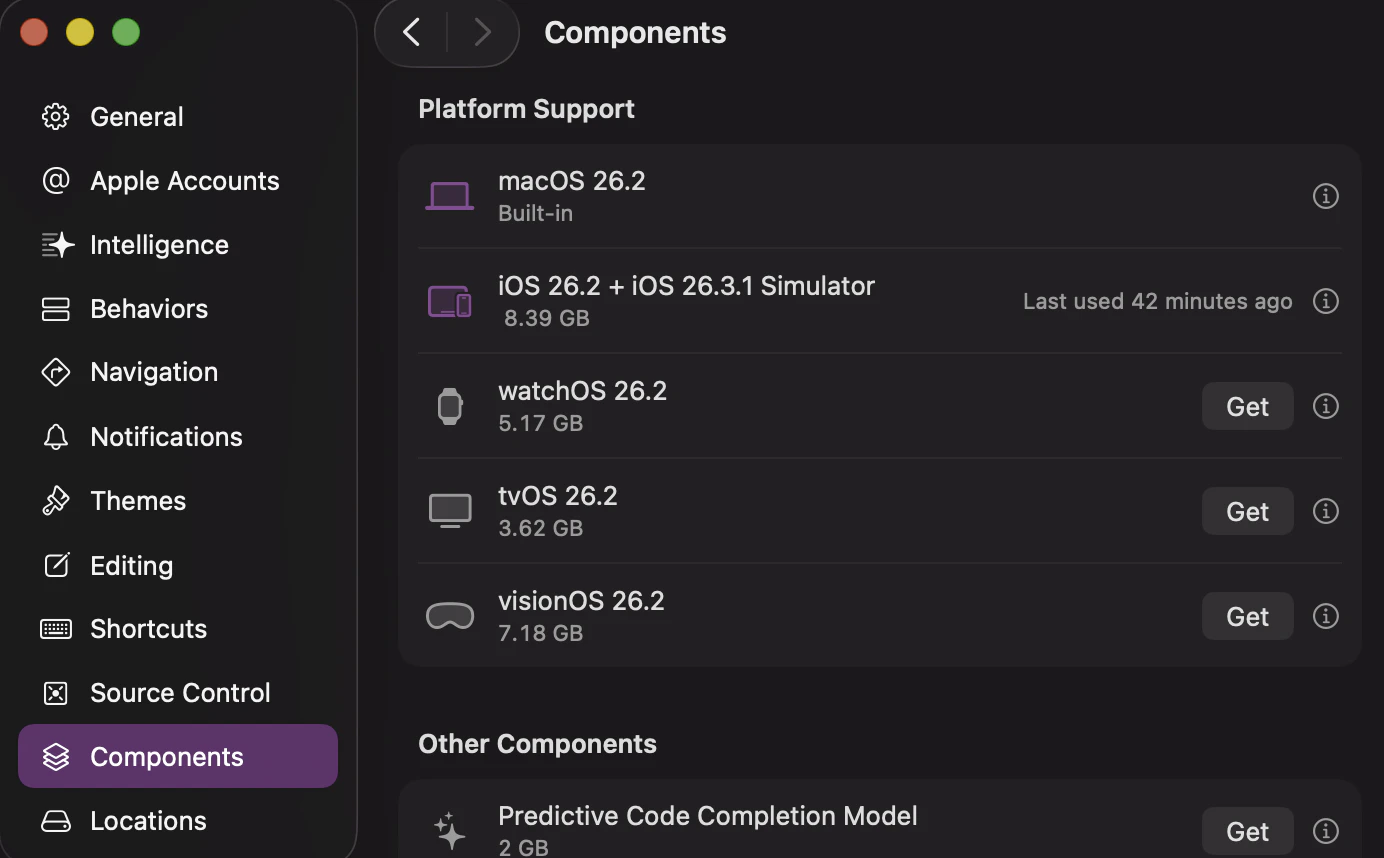This screenshot has width=1384, height=858.
Task: Get the watchOS 26.2 platform
Action: pyautogui.click(x=1248, y=406)
